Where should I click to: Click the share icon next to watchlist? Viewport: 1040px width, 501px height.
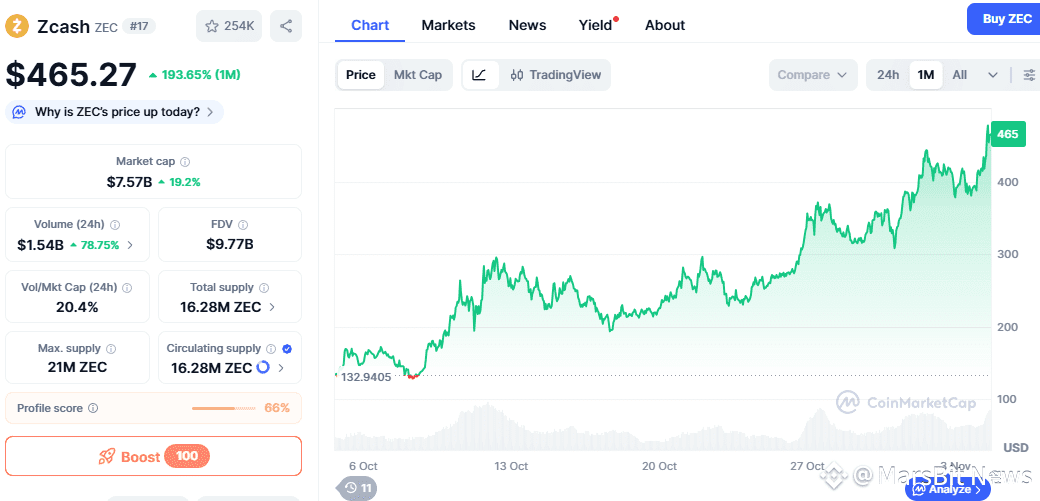(x=286, y=27)
